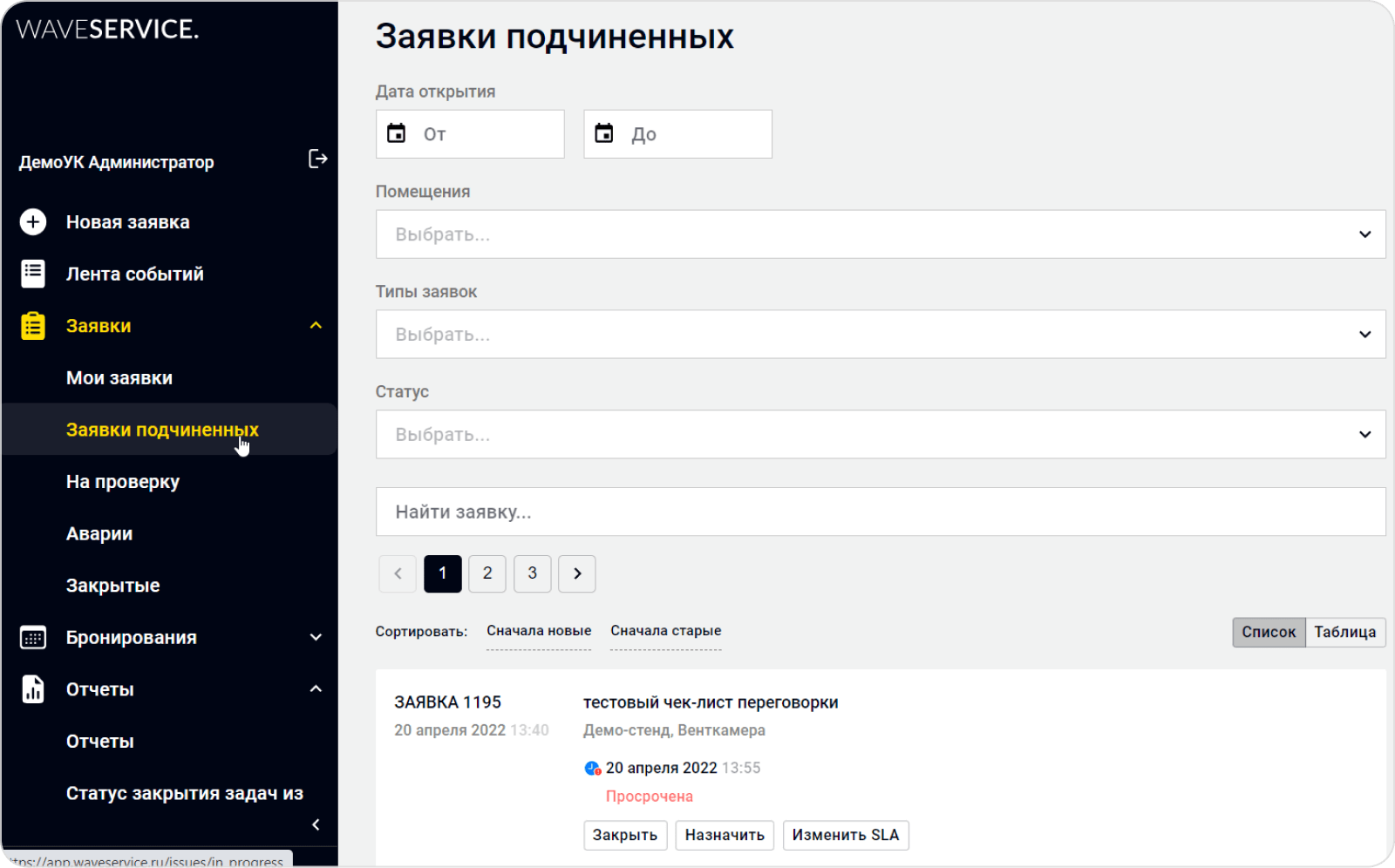
Task: Click the calendar icon in the До date field
Action: (x=604, y=133)
